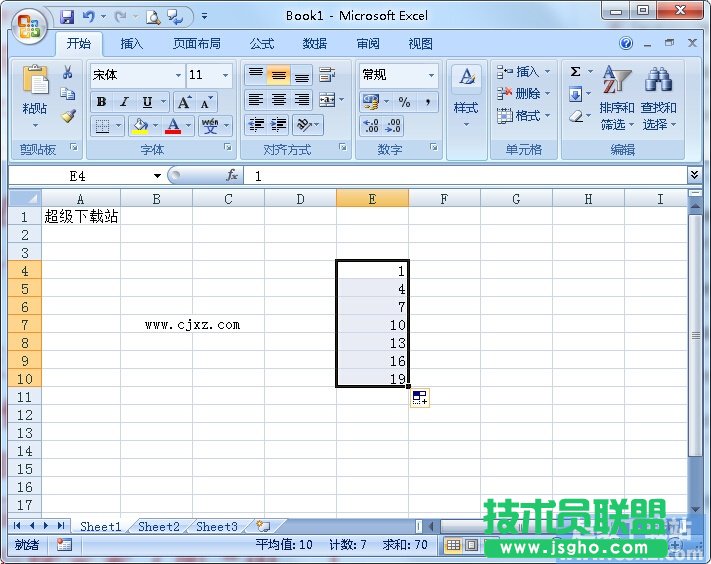
Task: Open the Sheet2 worksheet tab
Action: pyautogui.click(x=159, y=526)
